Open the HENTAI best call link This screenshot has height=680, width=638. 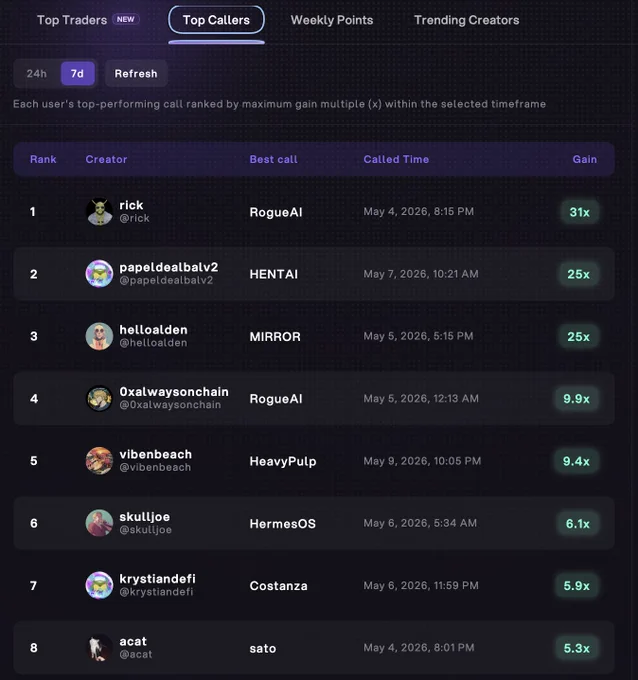pos(274,274)
